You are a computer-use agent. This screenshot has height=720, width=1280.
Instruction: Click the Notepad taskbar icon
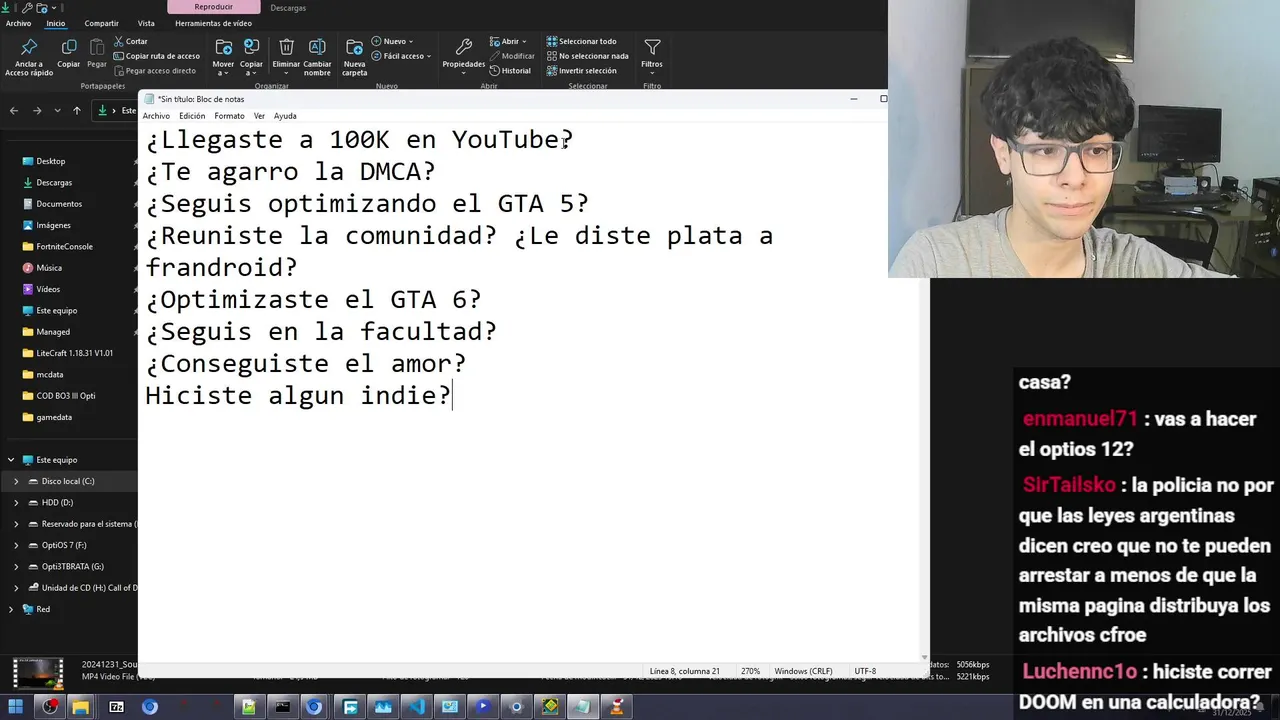[x=583, y=707]
